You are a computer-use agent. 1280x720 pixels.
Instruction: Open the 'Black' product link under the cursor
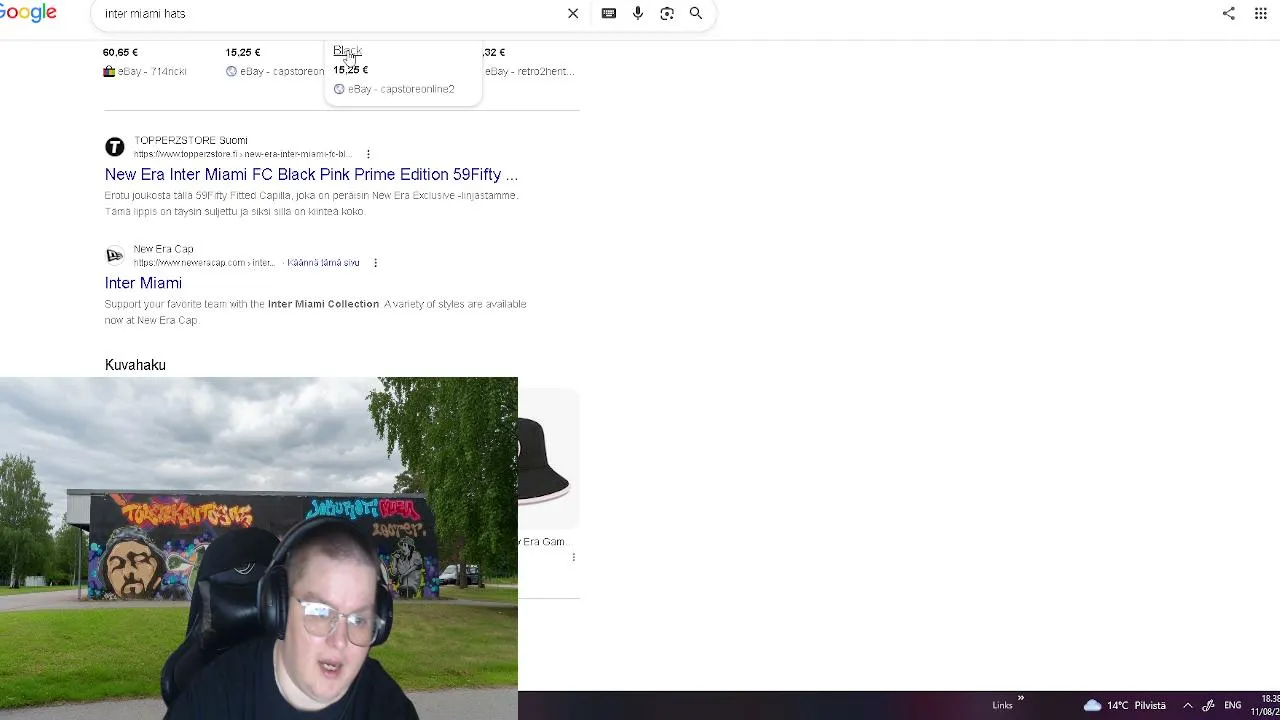pos(347,51)
